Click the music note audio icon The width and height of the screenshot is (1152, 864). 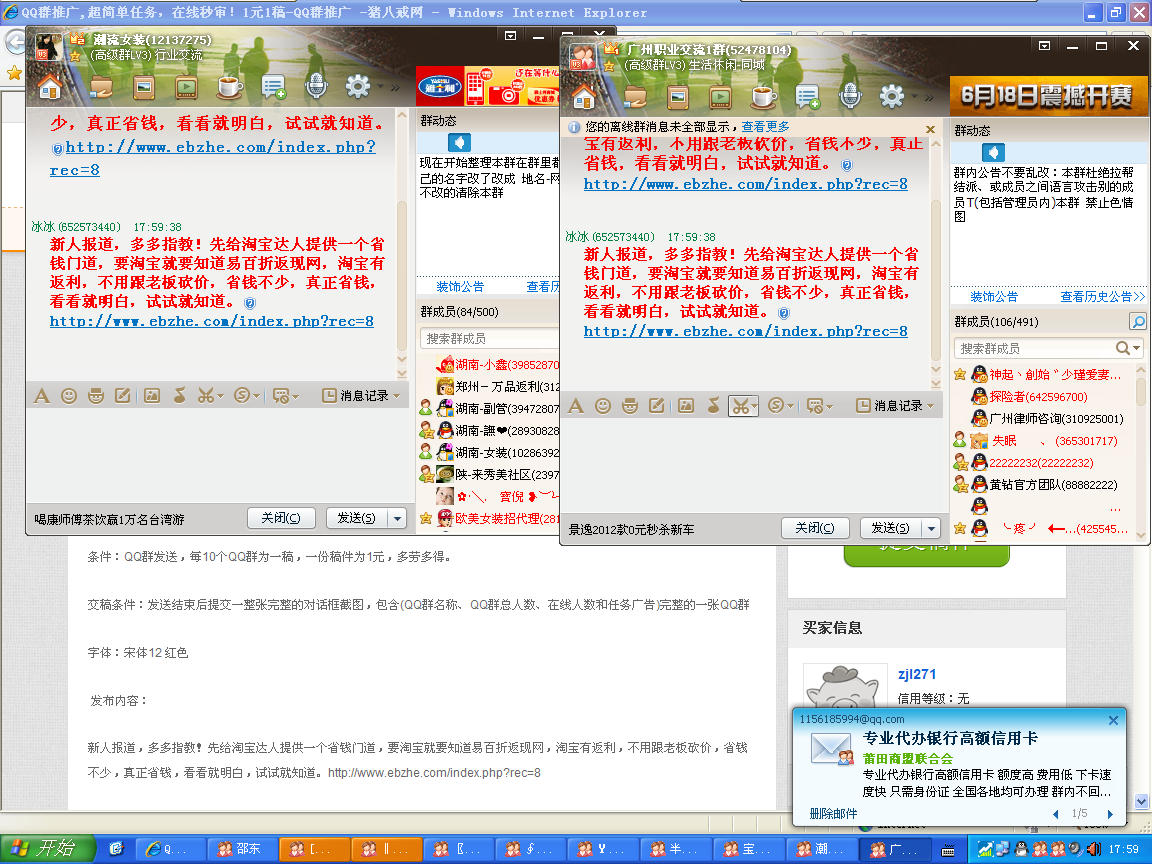(x=712, y=405)
